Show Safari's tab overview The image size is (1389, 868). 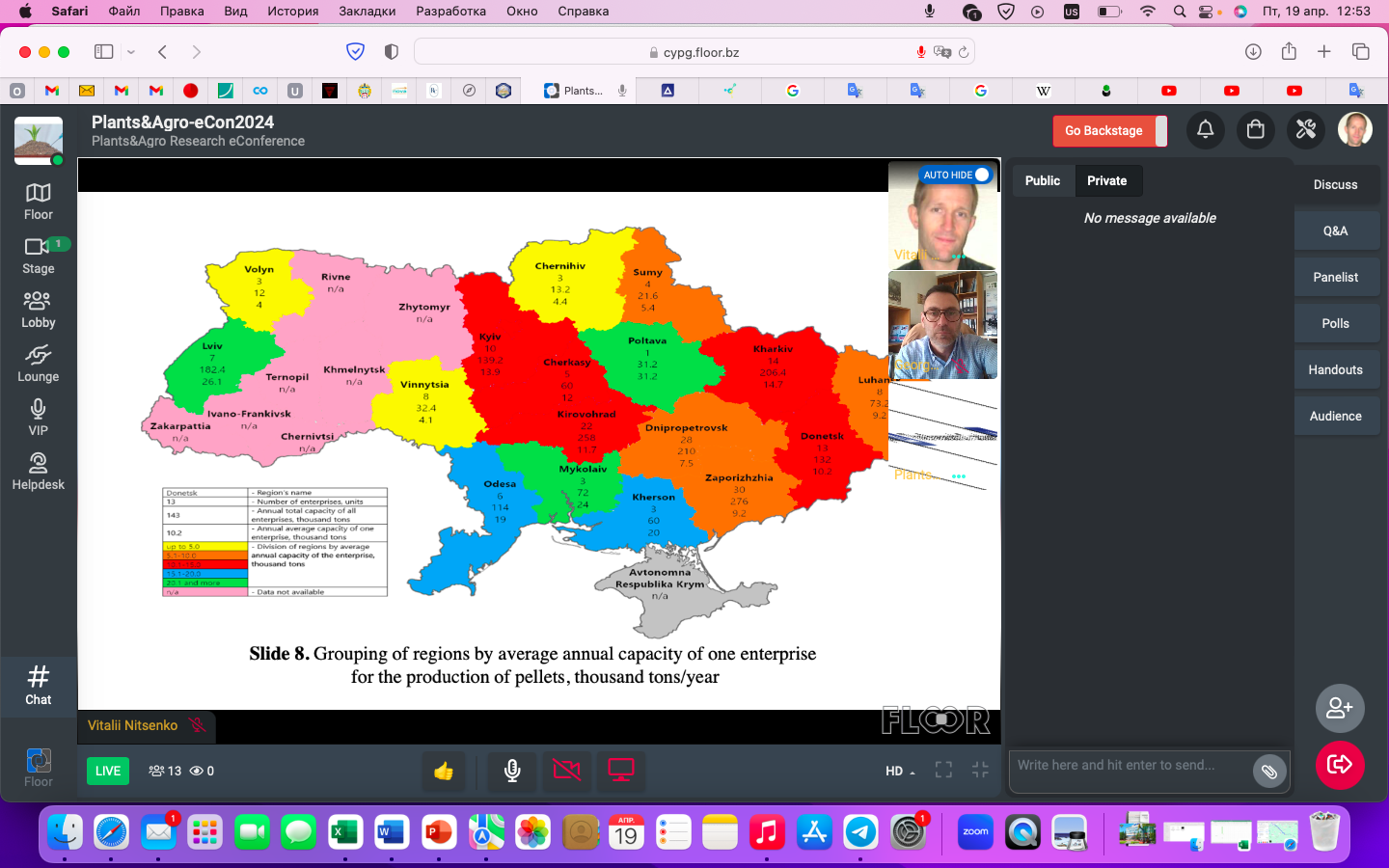click(x=1360, y=52)
